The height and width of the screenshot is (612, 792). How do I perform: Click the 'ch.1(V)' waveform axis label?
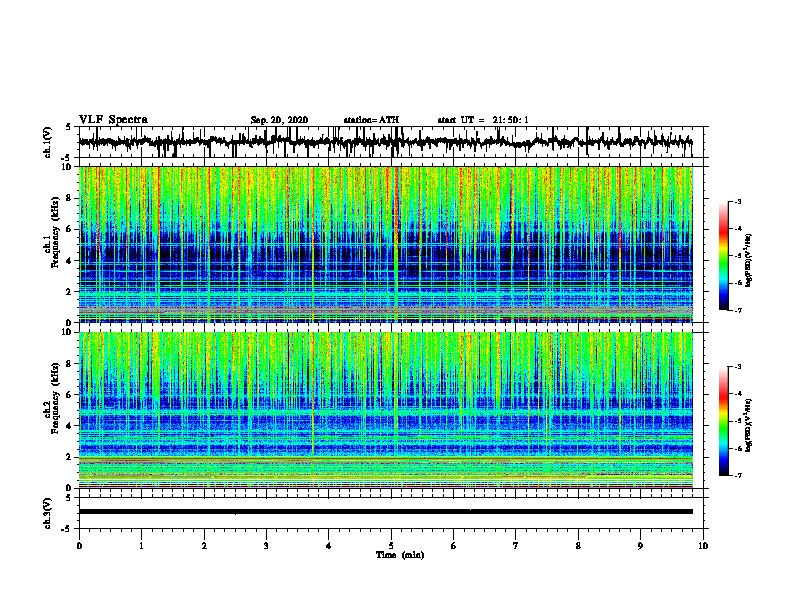coord(48,142)
